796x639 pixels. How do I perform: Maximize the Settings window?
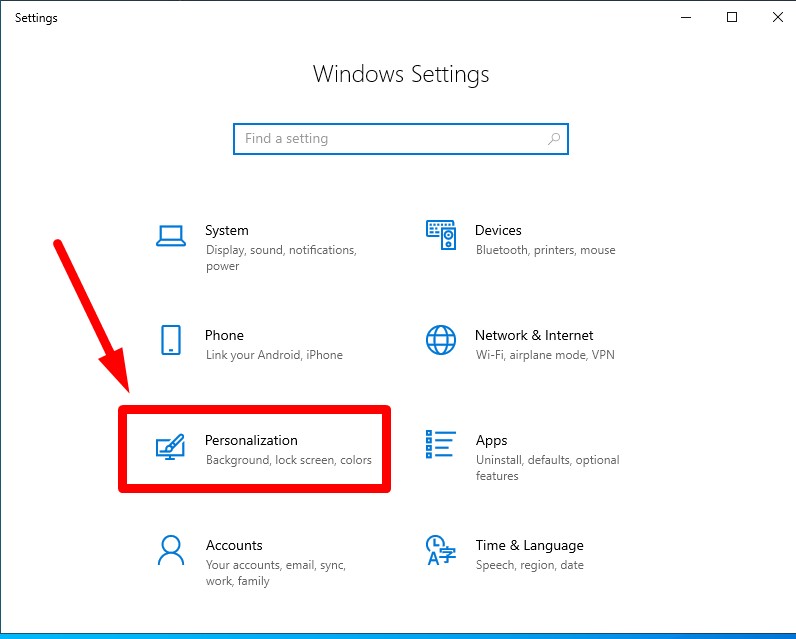click(732, 18)
